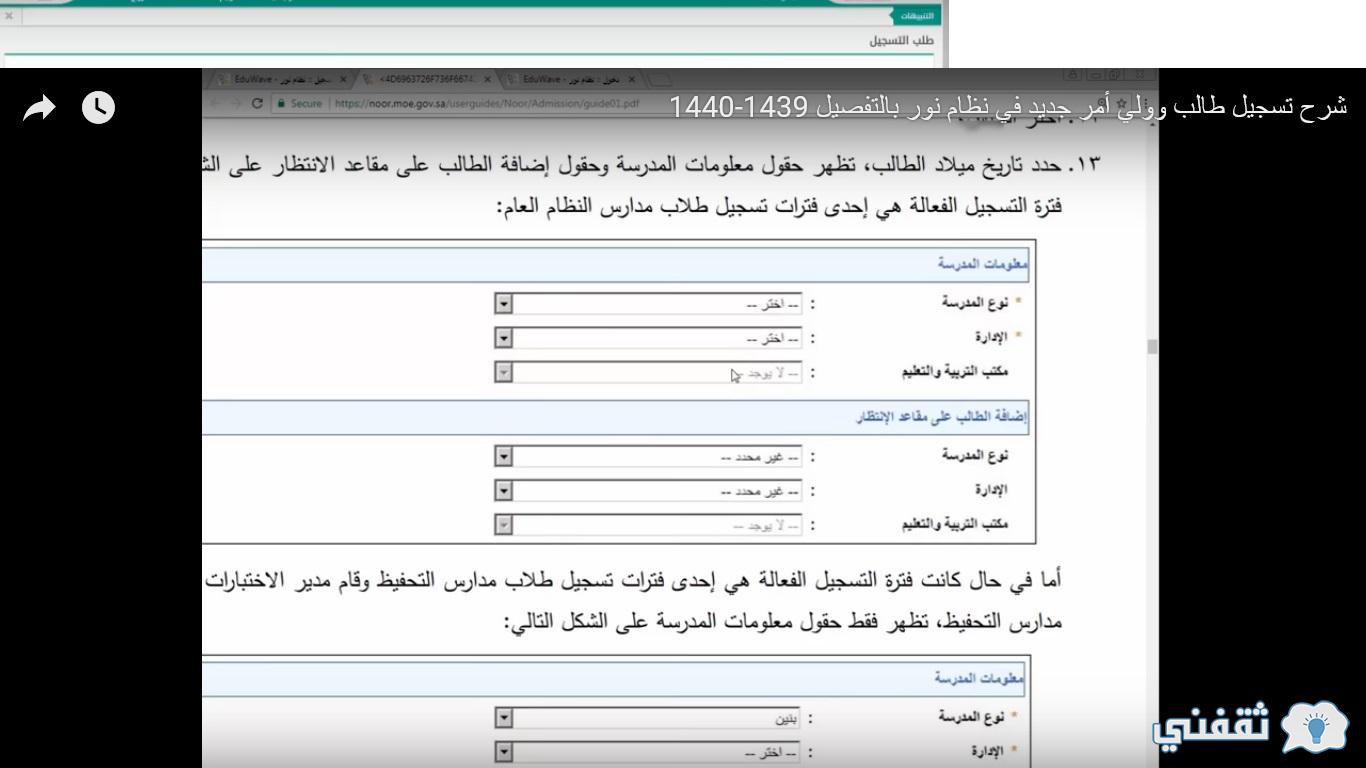Click the PDF vertical scrollbar thumb
Viewport: 1366px width, 768px height.
coord(1152,346)
